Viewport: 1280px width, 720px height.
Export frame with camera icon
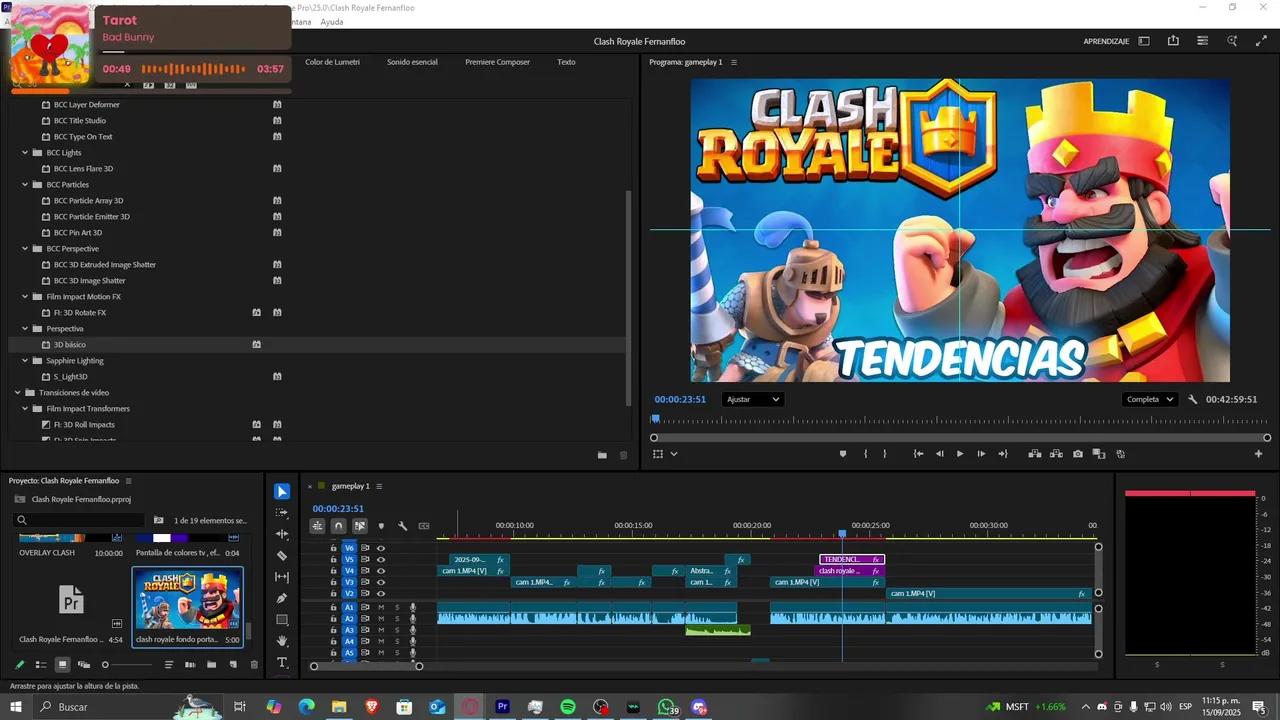1078,454
